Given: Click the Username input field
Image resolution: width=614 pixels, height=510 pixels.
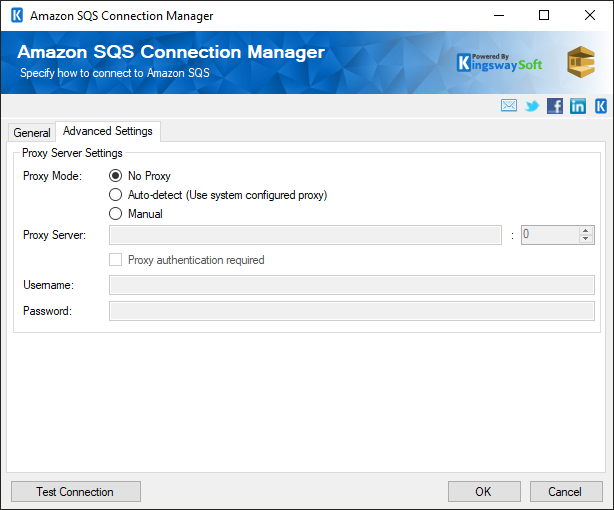Looking at the screenshot, I should 352,285.
